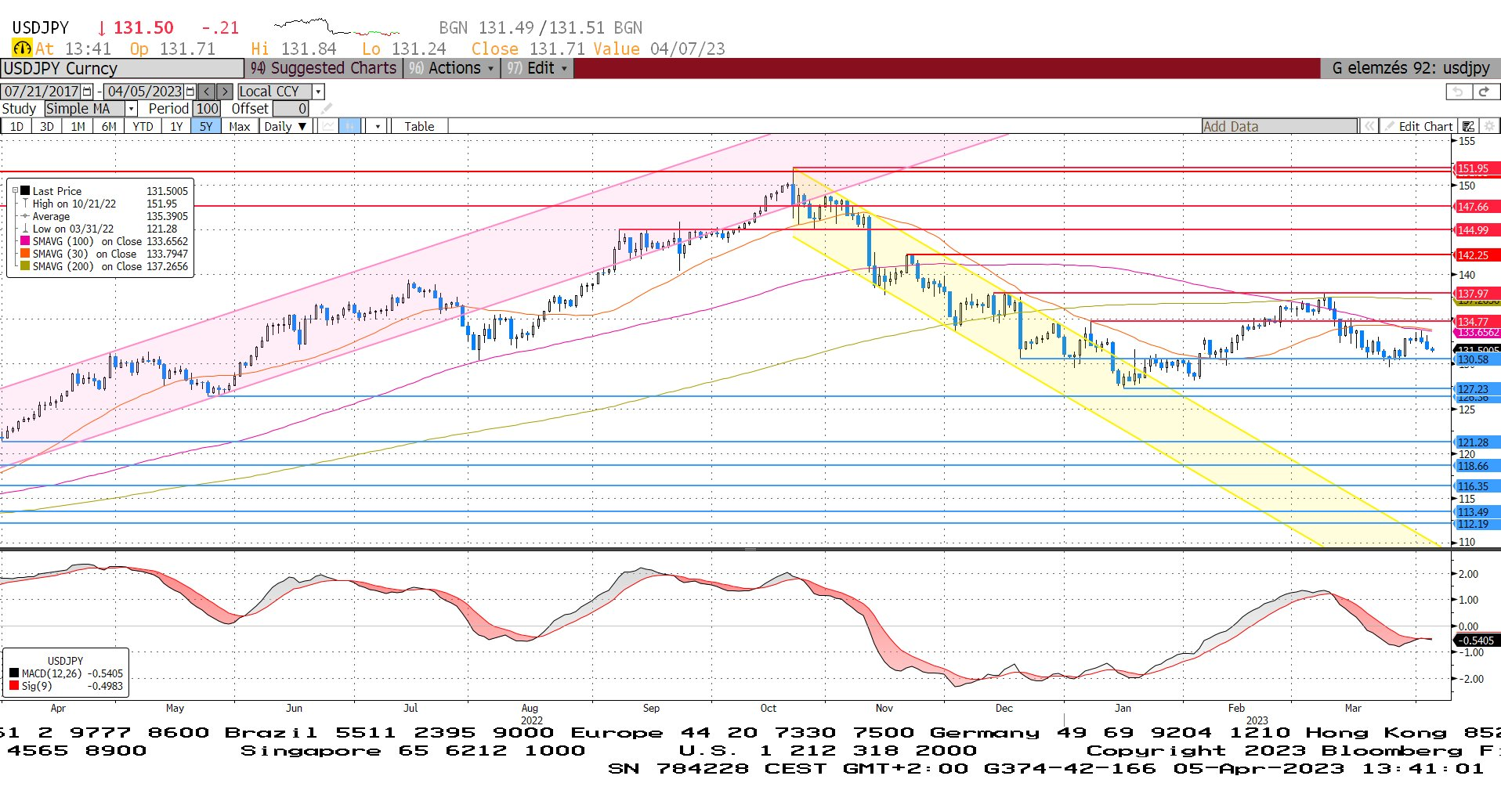Collapse panel using double chevron icon

[x=1369, y=126]
